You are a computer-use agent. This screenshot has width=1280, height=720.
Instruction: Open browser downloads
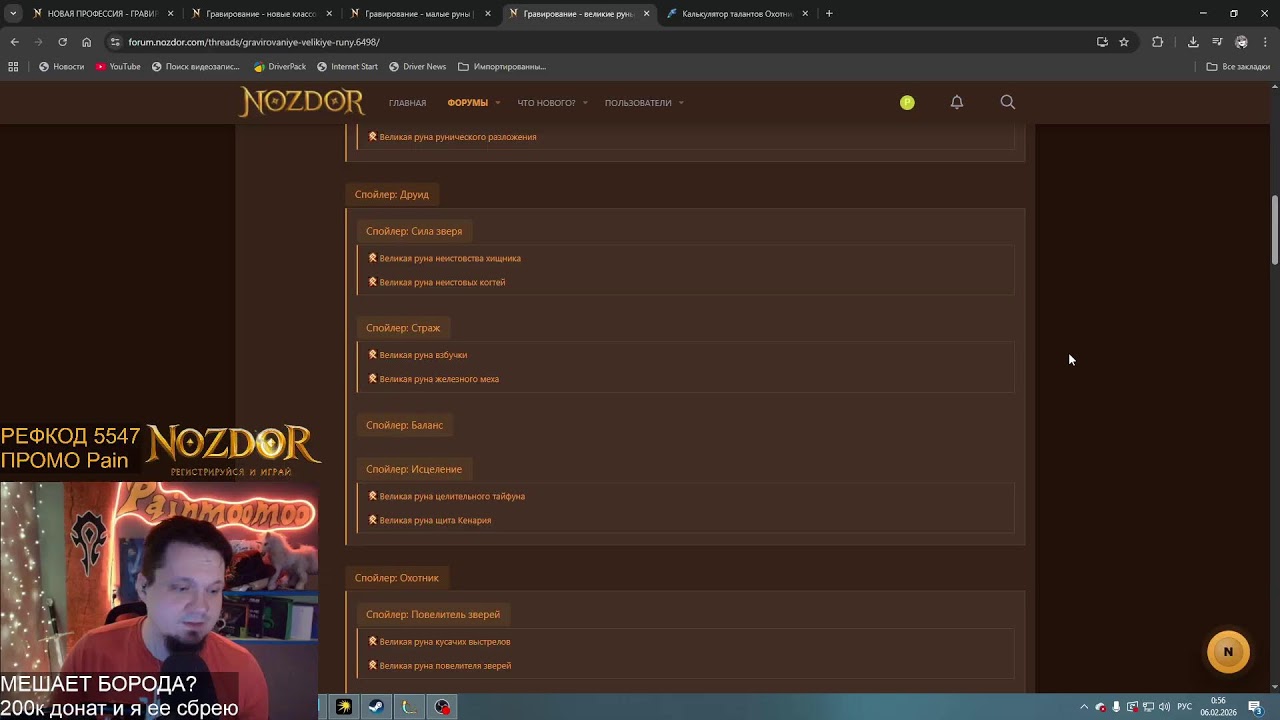[x=1193, y=42]
